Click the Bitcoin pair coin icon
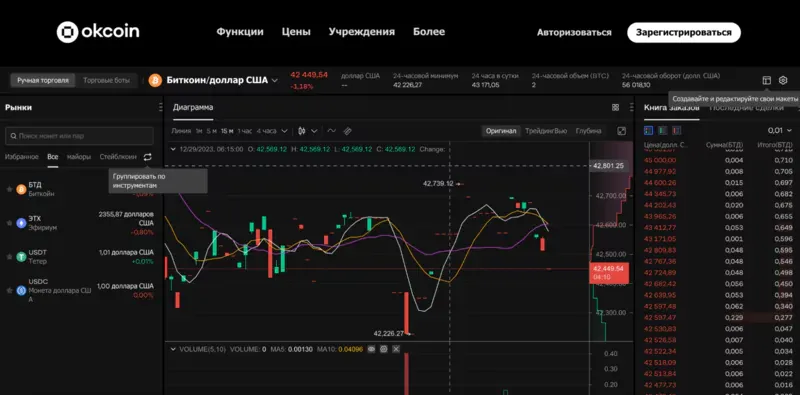The height and width of the screenshot is (395, 800). tap(155, 81)
